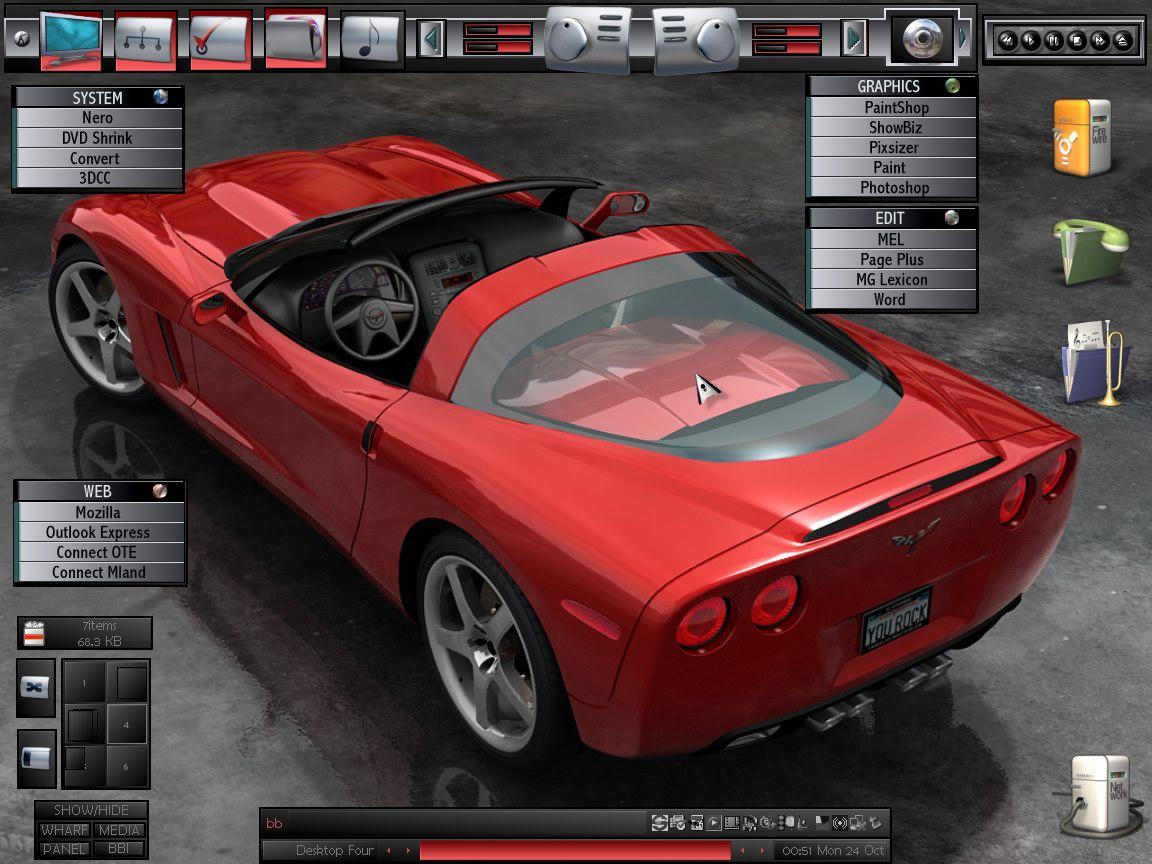The height and width of the screenshot is (864, 1152).
Task: Click the fast-forward media button
Action: pyautogui.click(x=1100, y=40)
